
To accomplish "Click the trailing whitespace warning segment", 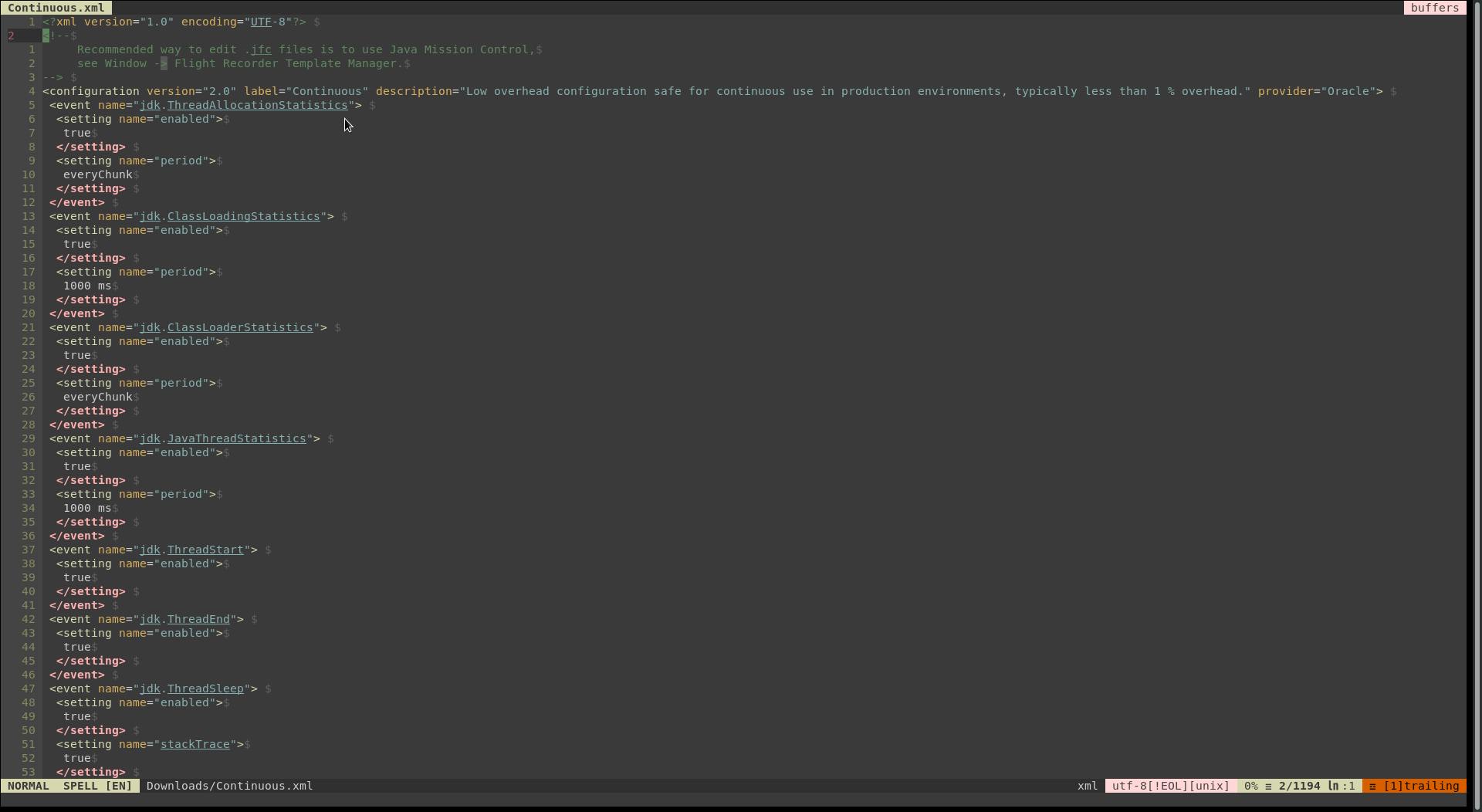I will [1413, 786].
